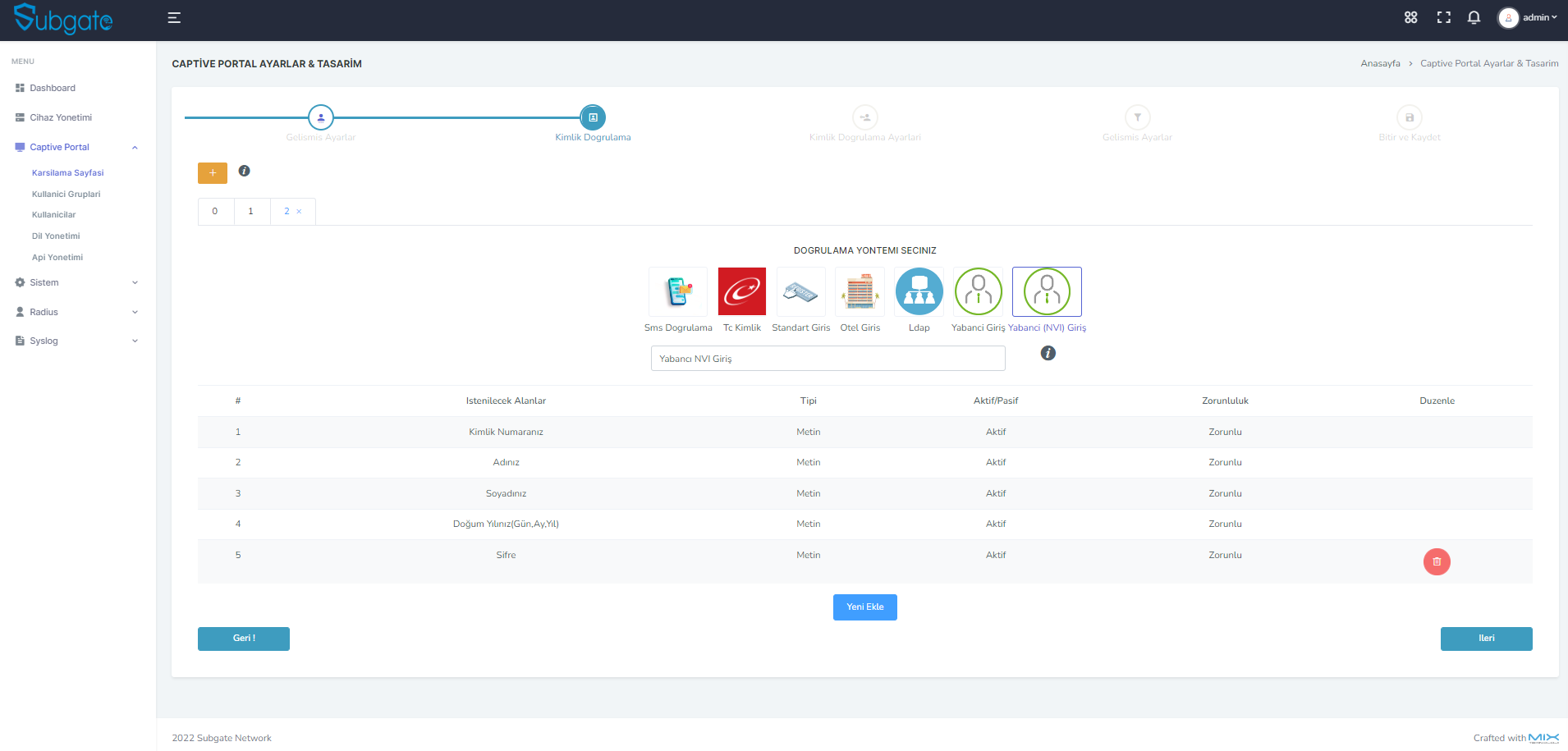This screenshot has height=751, width=1568.
Task: Click the Ileri button
Action: point(1486,638)
